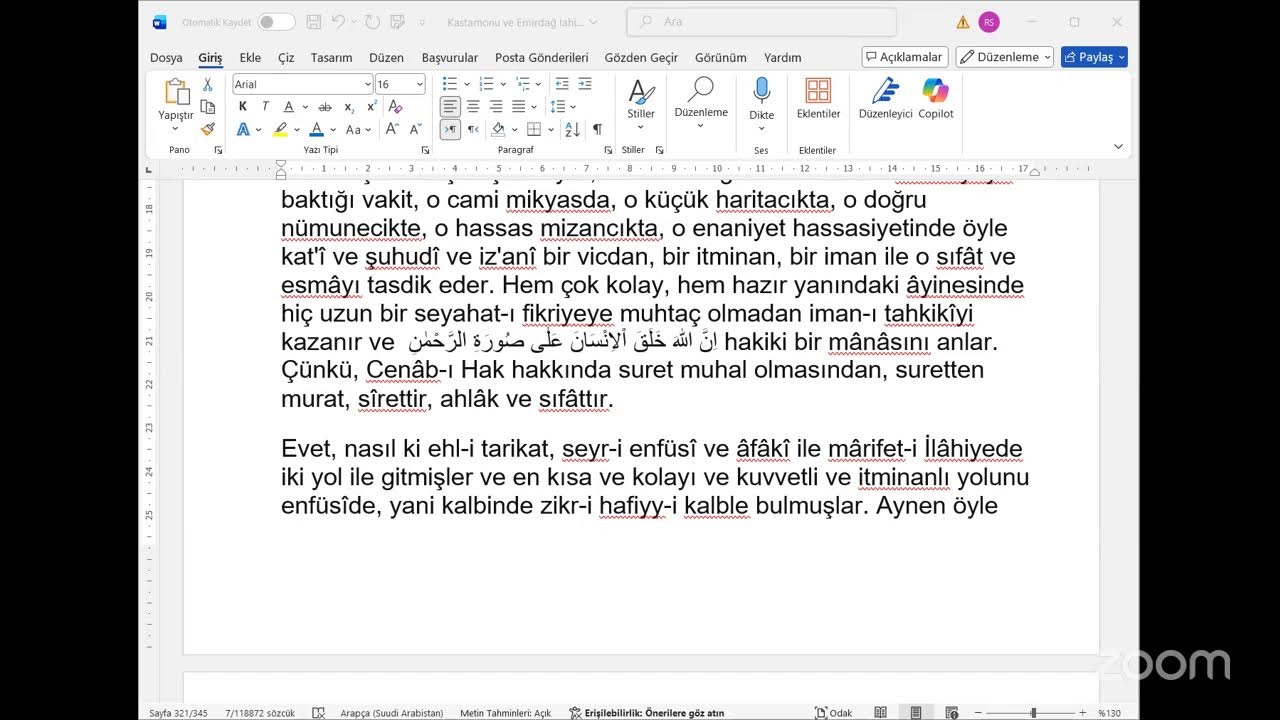Center align the paragraph

(x=473, y=107)
